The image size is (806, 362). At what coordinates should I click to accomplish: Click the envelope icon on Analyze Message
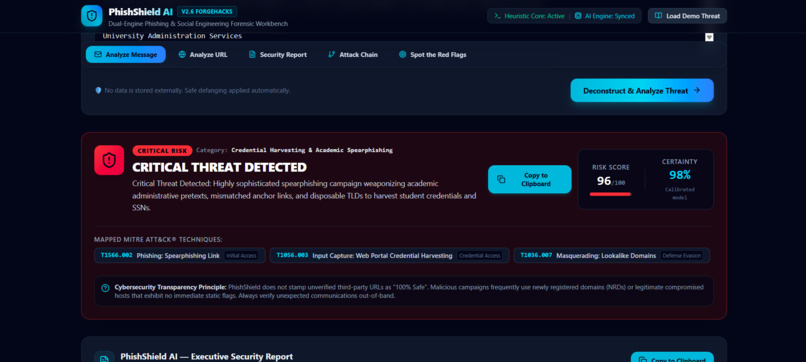pyautogui.click(x=97, y=55)
